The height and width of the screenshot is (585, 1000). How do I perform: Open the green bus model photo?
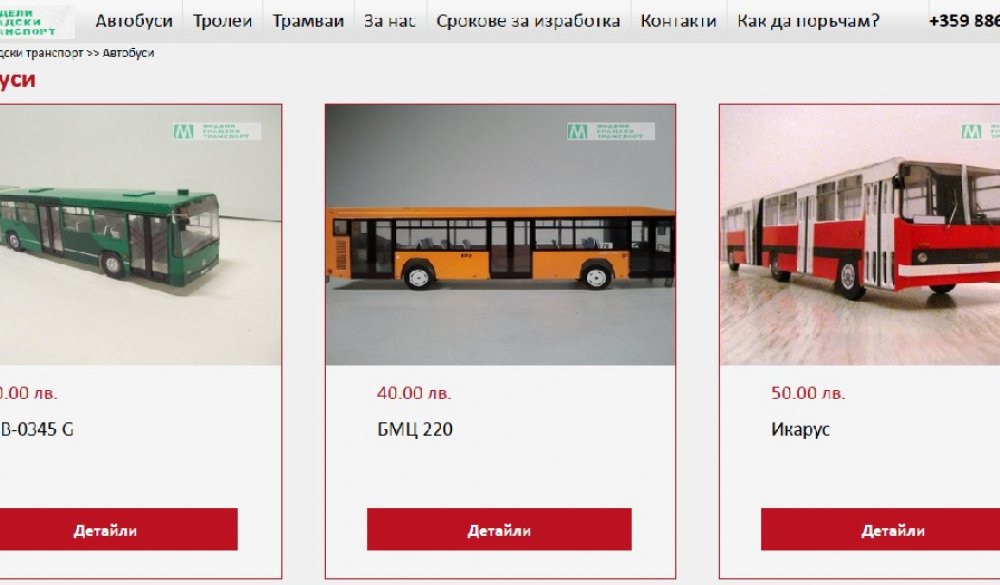click(x=140, y=235)
